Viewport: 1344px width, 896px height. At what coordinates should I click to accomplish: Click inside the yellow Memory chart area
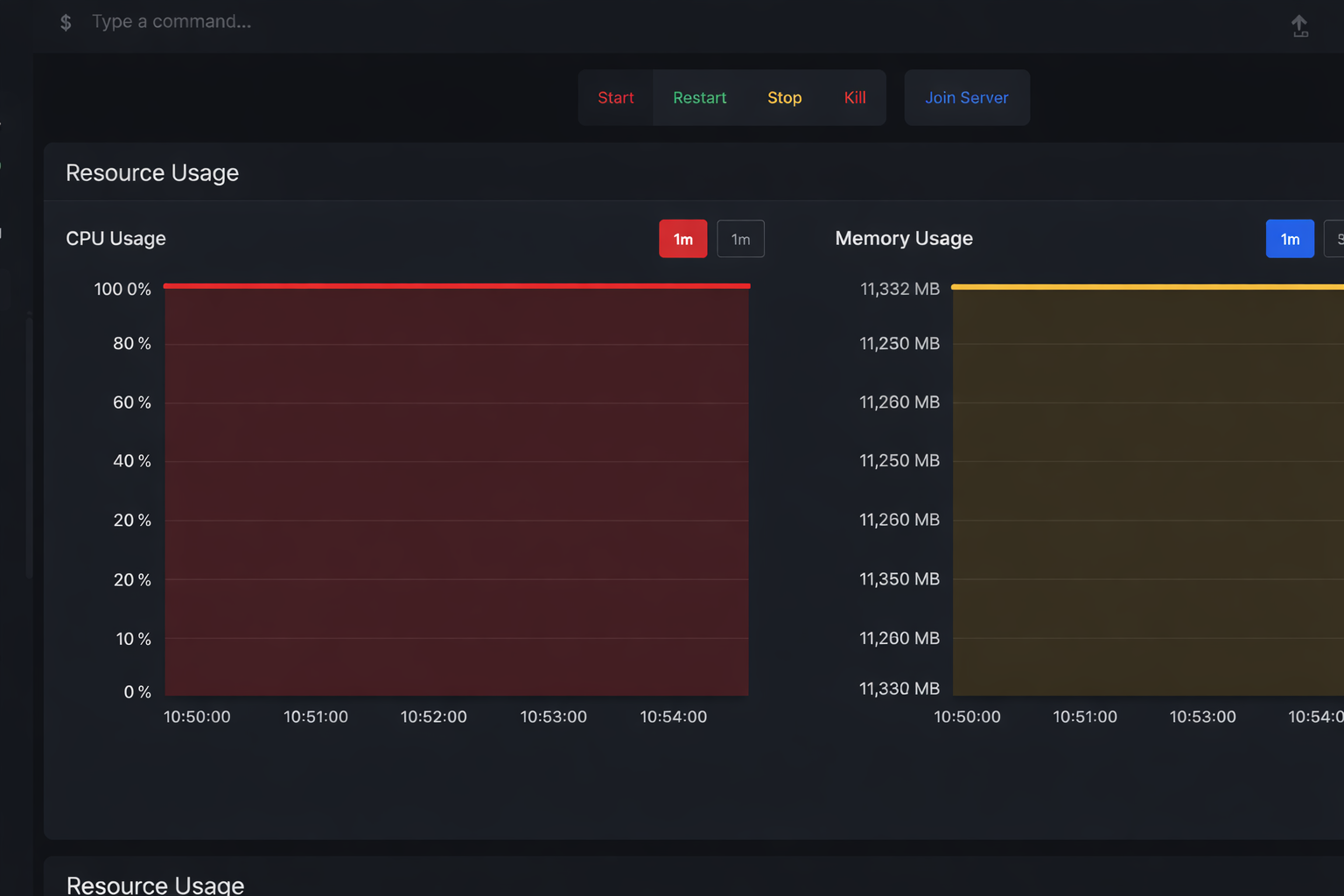[1146, 490]
